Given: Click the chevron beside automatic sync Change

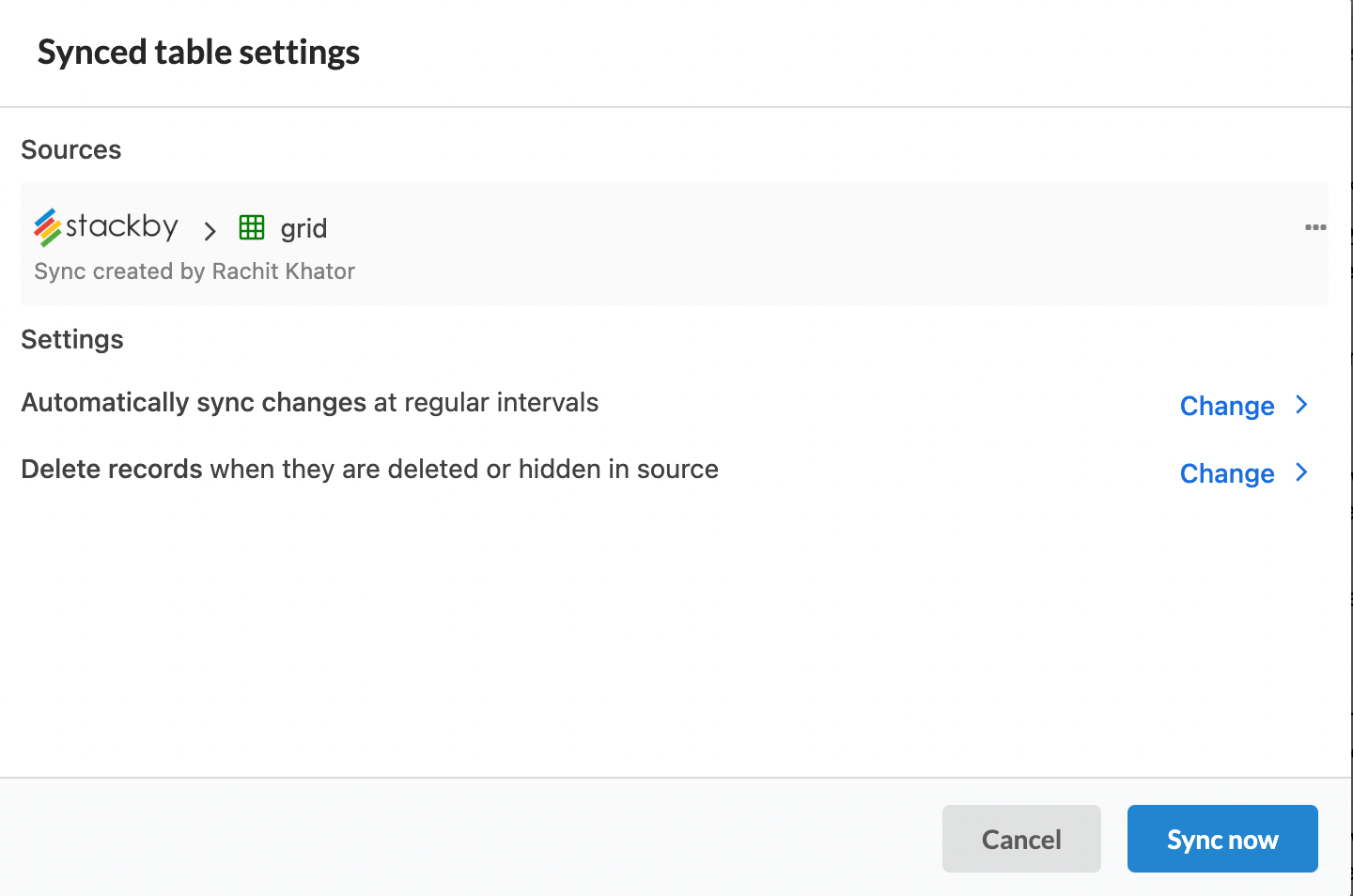Looking at the screenshot, I should tap(1301, 405).
